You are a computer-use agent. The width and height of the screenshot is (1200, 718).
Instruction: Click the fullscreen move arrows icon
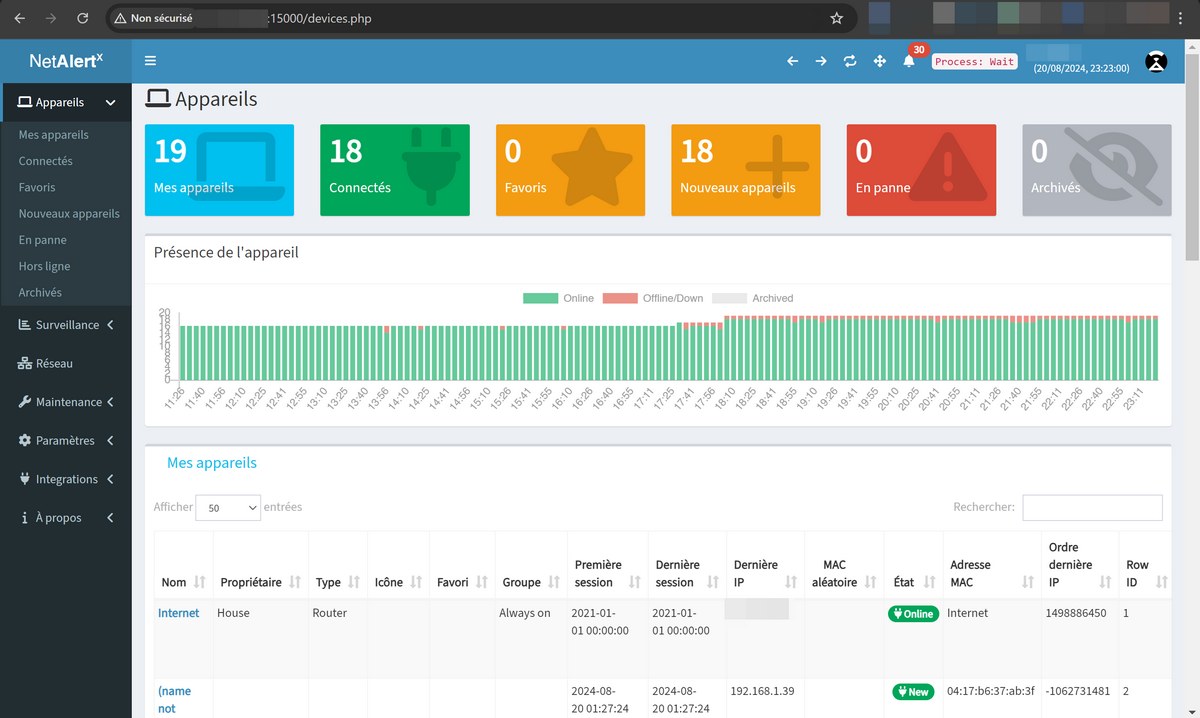point(880,61)
